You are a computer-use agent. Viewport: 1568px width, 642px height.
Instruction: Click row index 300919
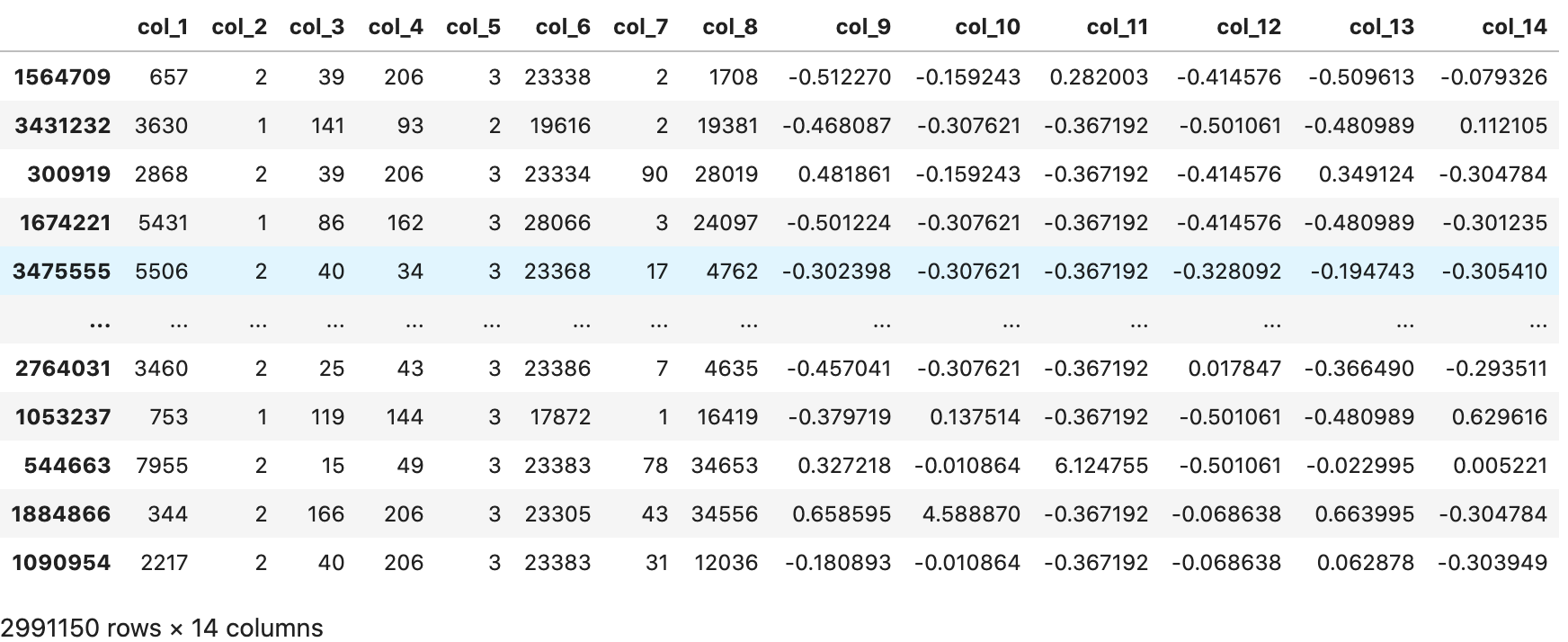(68, 174)
